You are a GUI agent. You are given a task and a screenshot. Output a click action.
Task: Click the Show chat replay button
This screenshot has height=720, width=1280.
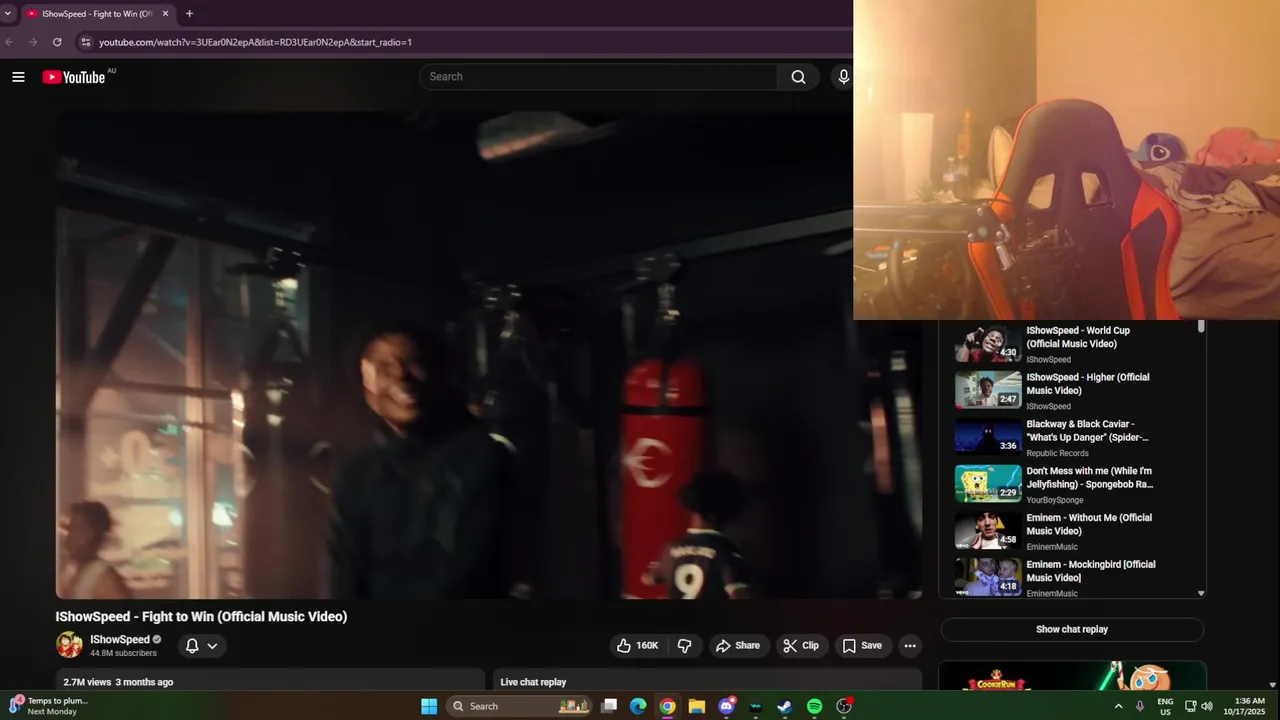click(1072, 630)
